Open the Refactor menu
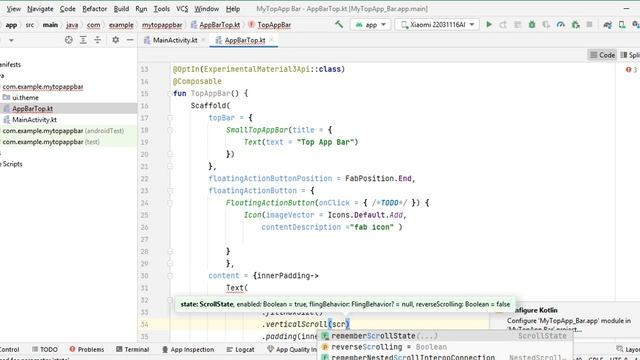Viewport: 640px width, 360px height. point(94,9)
